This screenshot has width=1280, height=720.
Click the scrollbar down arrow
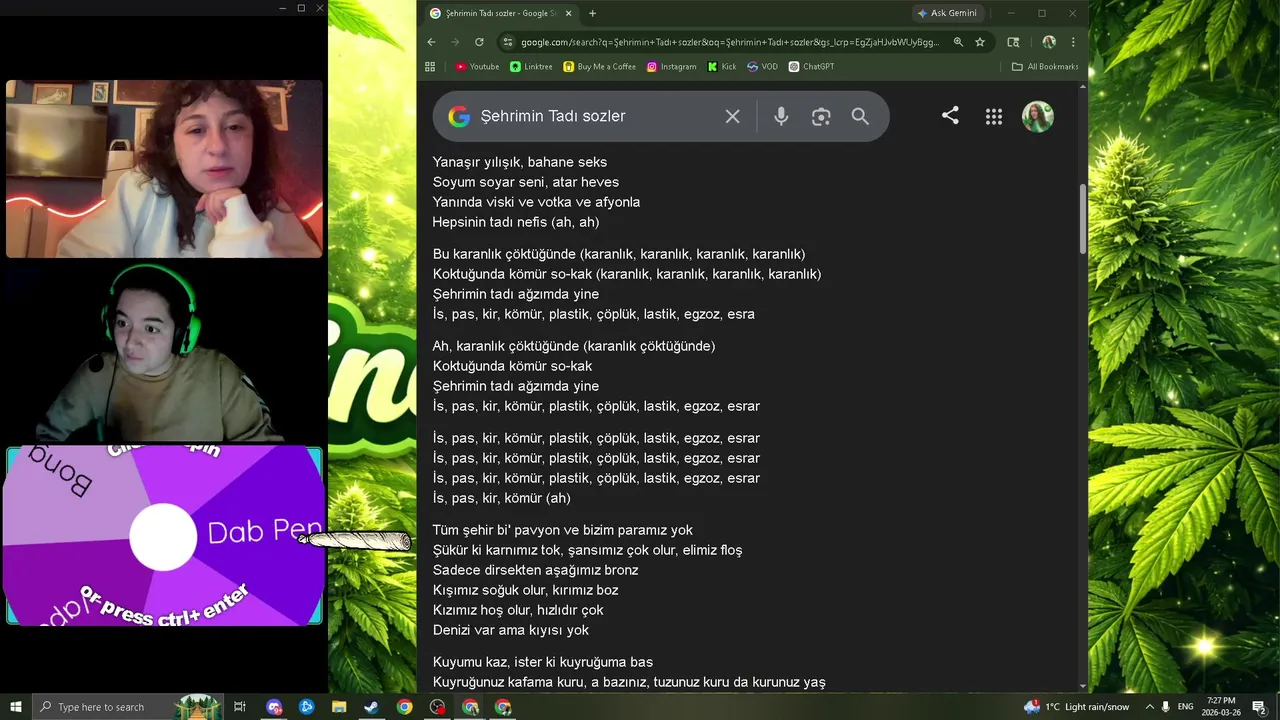pos(1082,686)
